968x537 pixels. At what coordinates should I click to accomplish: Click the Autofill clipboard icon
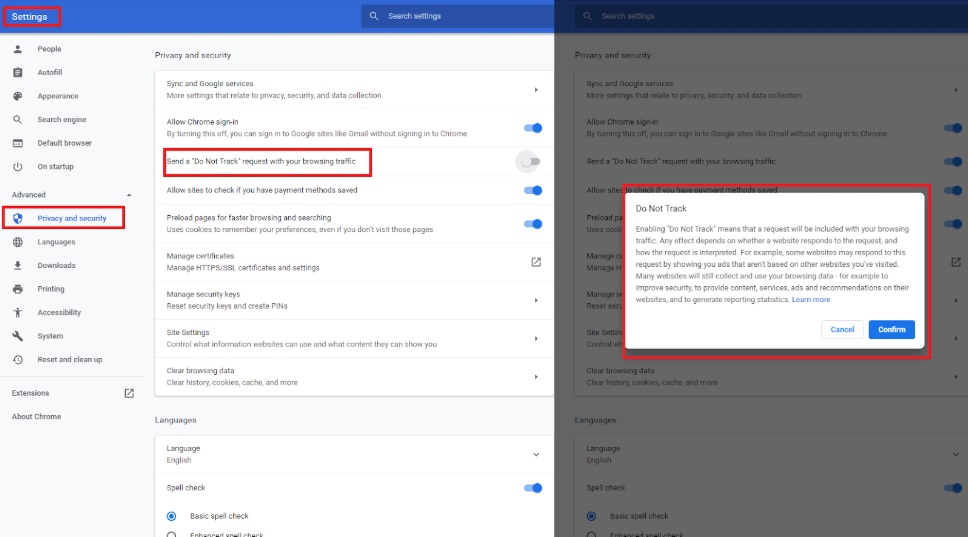pos(18,72)
